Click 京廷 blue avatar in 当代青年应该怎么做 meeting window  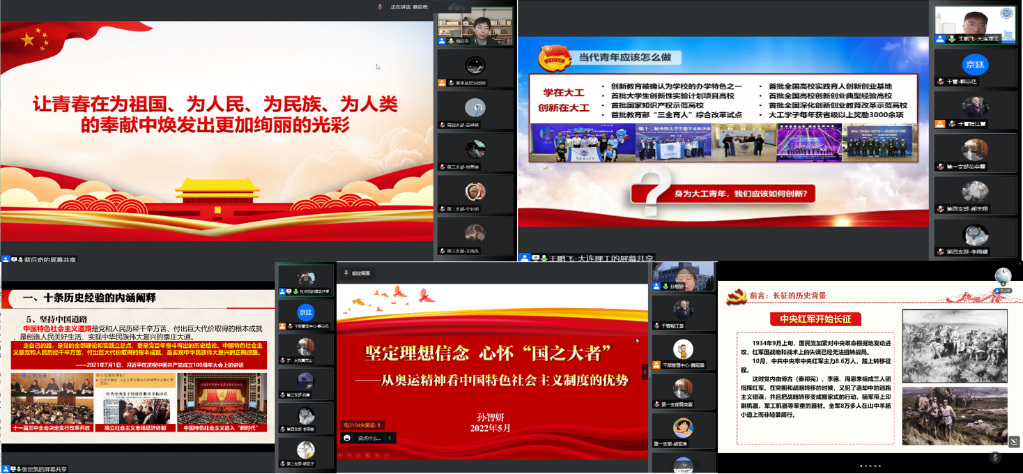coord(973,64)
